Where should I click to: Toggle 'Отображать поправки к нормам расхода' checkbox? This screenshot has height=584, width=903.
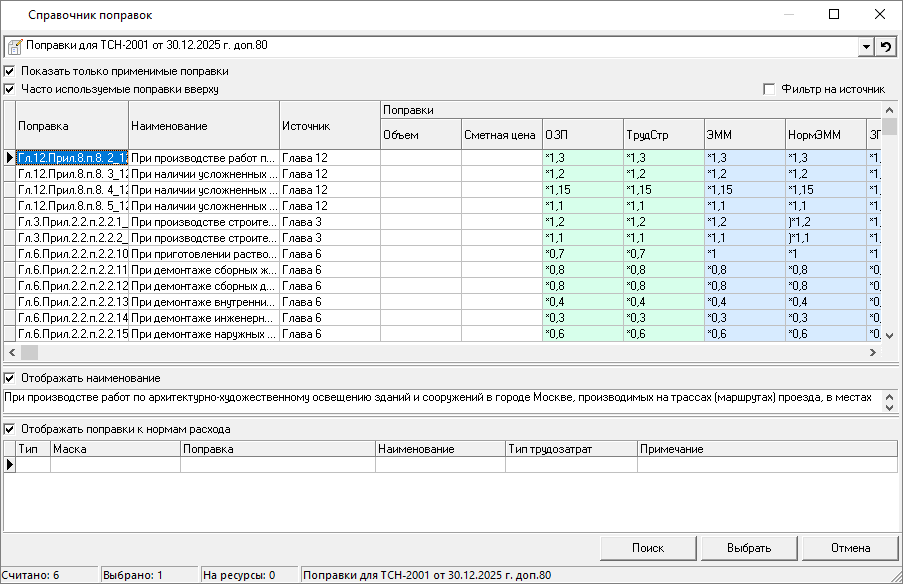(x=9, y=429)
